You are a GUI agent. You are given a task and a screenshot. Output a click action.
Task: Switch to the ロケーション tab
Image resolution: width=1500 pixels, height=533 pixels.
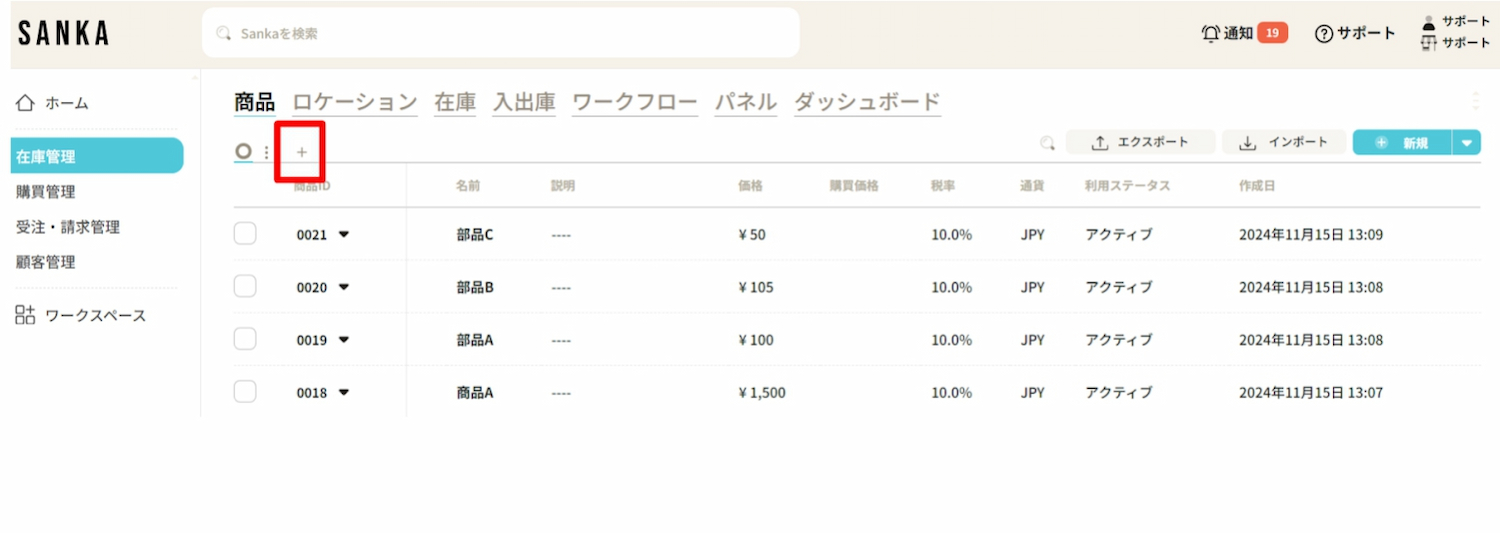pos(355,102)
